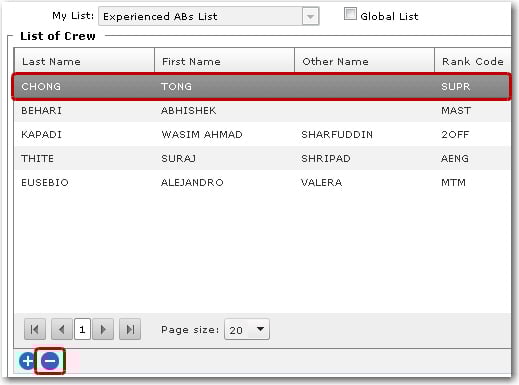Viewport: 519px width, 385px height.
Task: Go to next page of crew list
Action: point(103,329)
